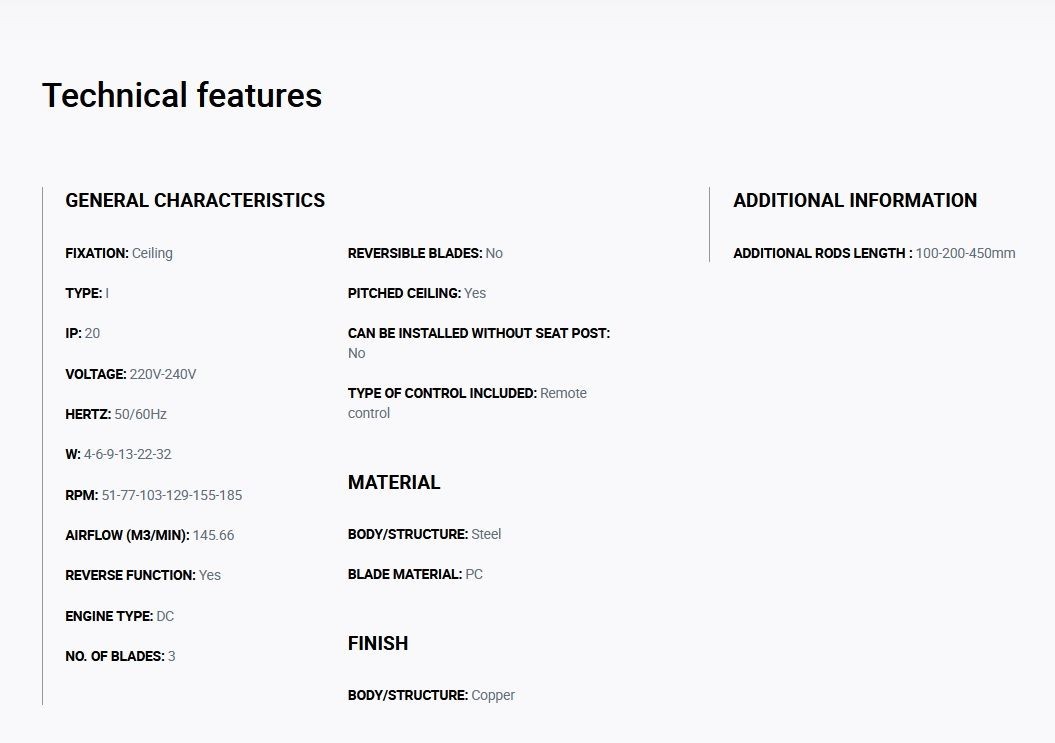This screenshot has width=1055, height=743.
Task: Click the NO. OF BLADES: 3 line
Action: [x=120, y=656]
